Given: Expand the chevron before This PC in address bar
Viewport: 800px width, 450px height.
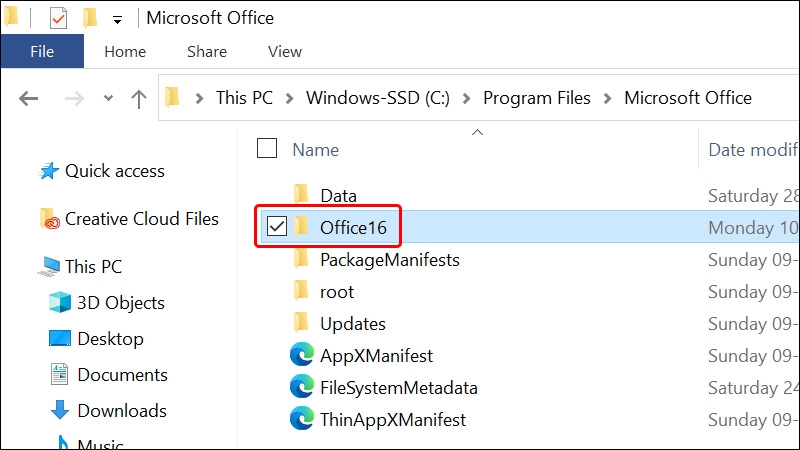Looking at the screenshot, I should click(199, 98).
